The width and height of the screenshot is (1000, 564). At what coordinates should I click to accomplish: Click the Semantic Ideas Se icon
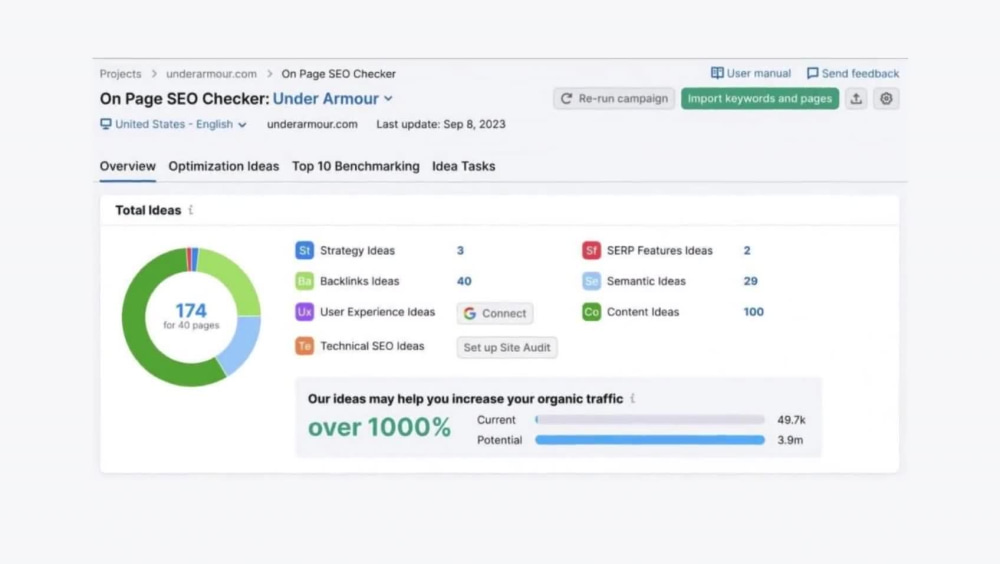coord(591,281)
